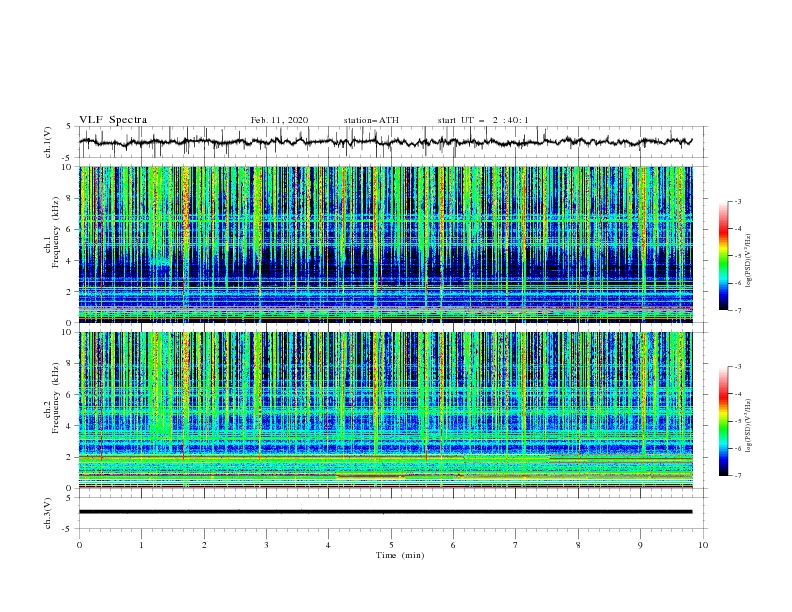Click the time axis tick label "2"

coord(204,545)
